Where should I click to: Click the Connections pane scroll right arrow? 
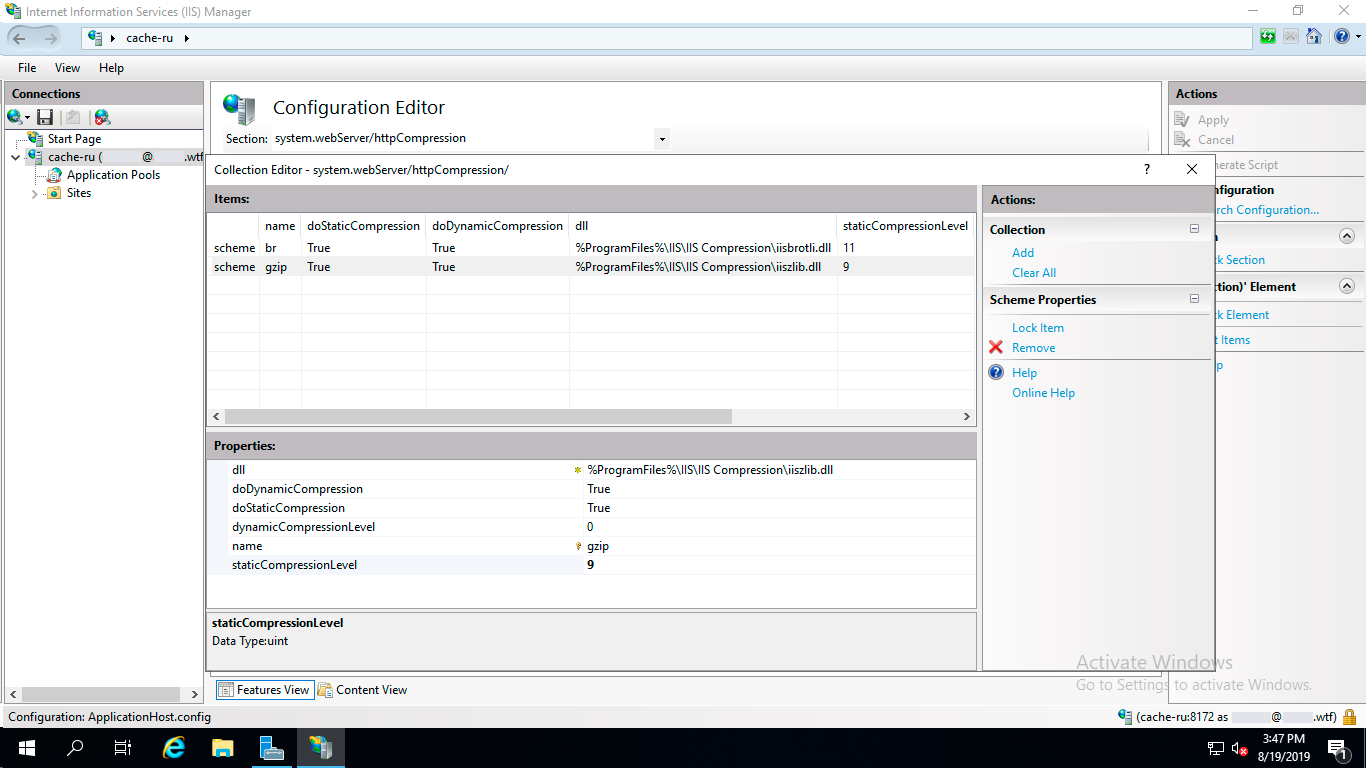click(195, 694)
